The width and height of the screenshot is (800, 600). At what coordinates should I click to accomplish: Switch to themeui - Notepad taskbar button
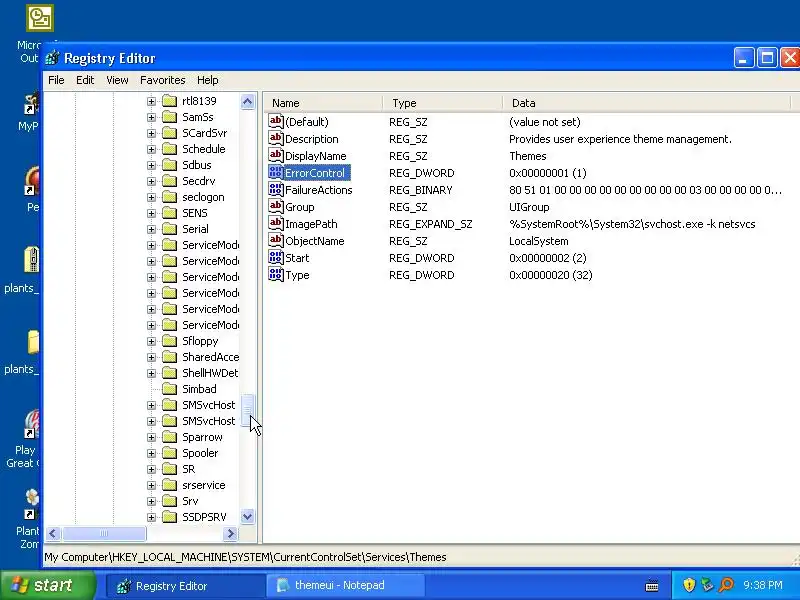click(x=345, y=586)
